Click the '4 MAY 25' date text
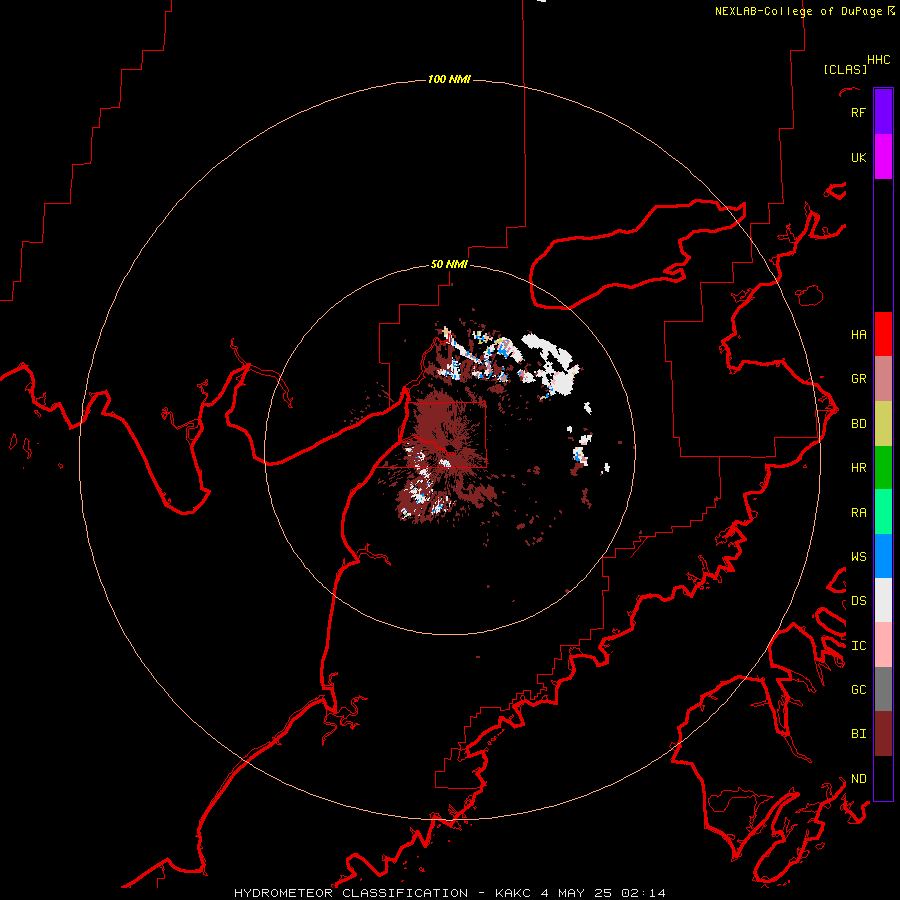The image size is (900, 900). (x=577, y=893)
